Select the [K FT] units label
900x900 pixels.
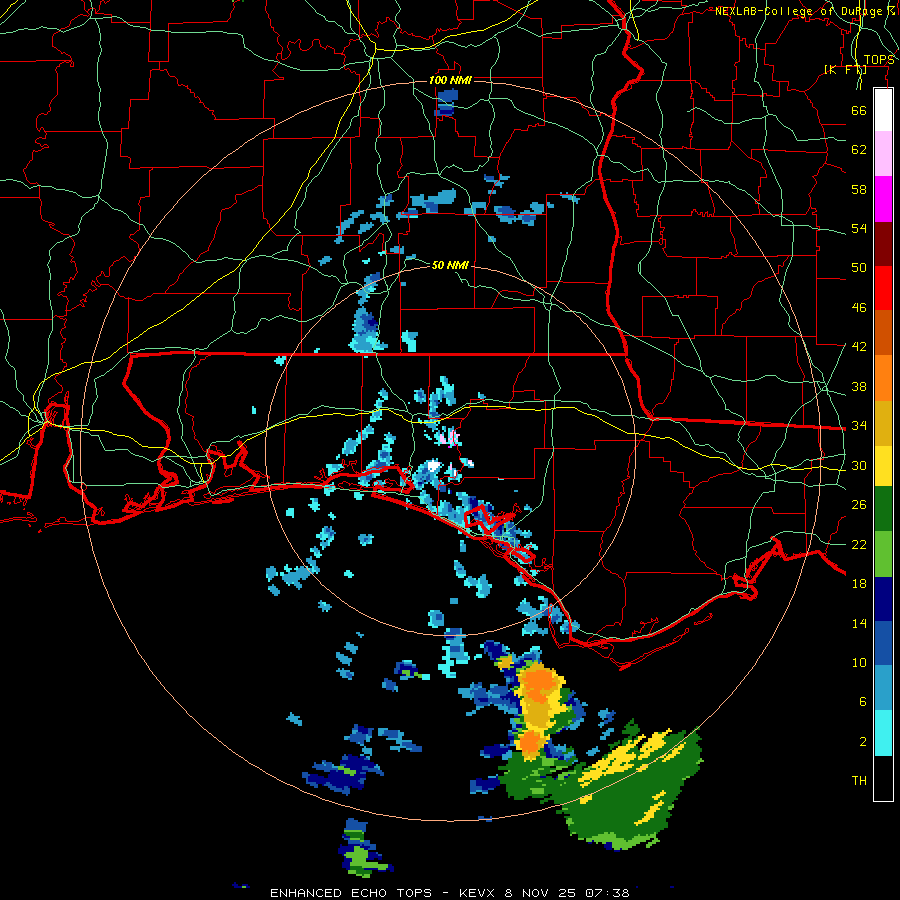pos(845,70)
